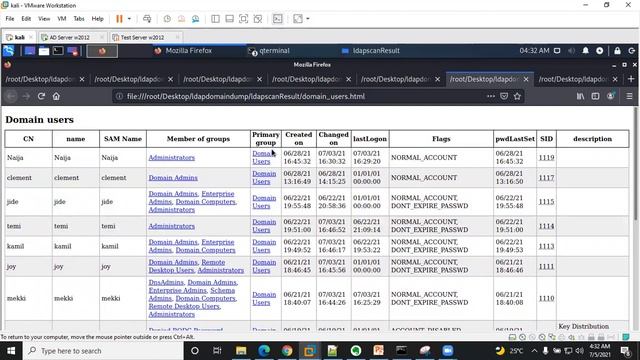The height and width of the screenshot is (360, 640).
Task: Open the Kali applications menu dragon icon
Action: click(9, 51)
